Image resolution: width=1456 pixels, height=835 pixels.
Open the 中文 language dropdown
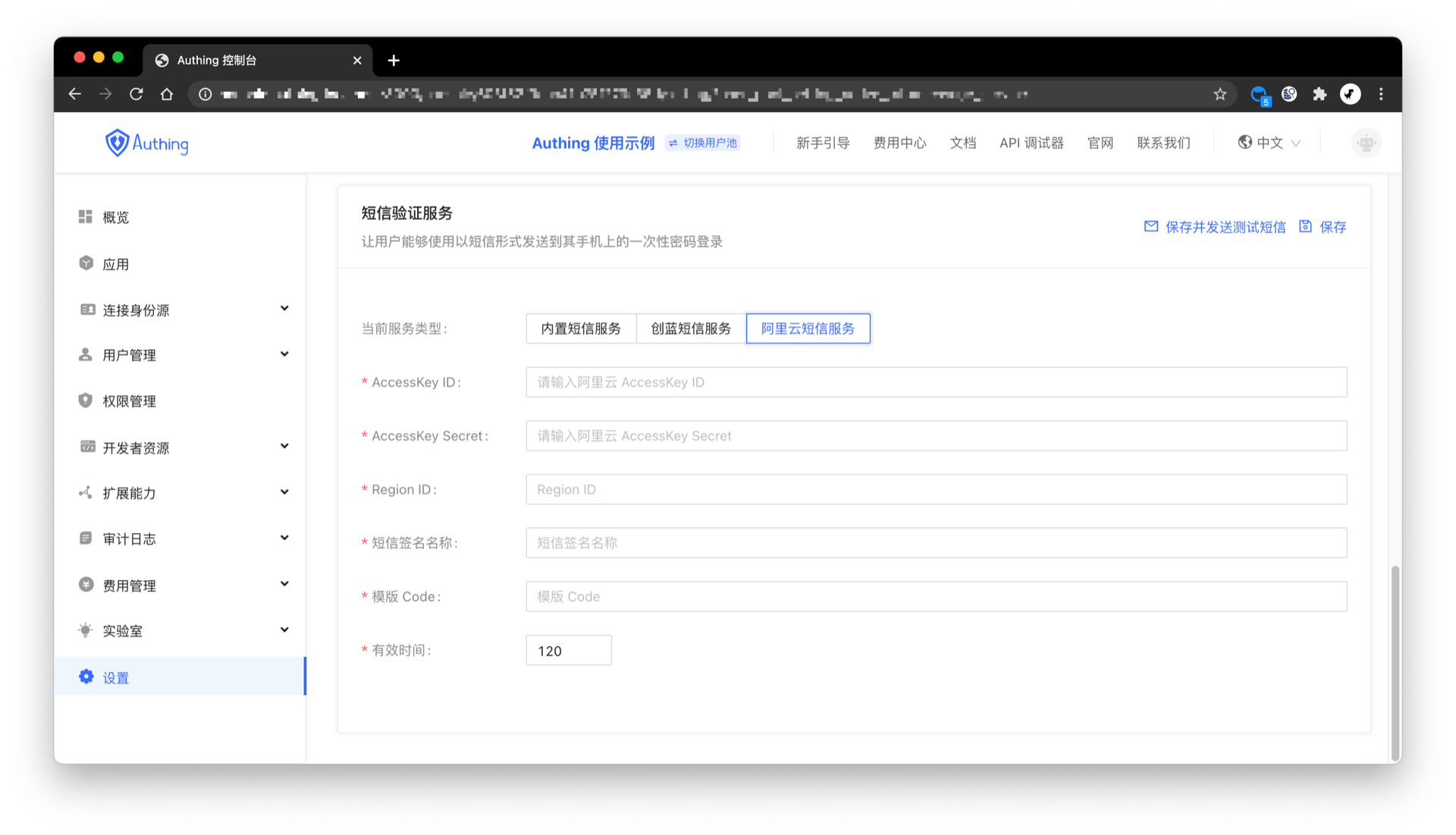(x=1269, y=143)
